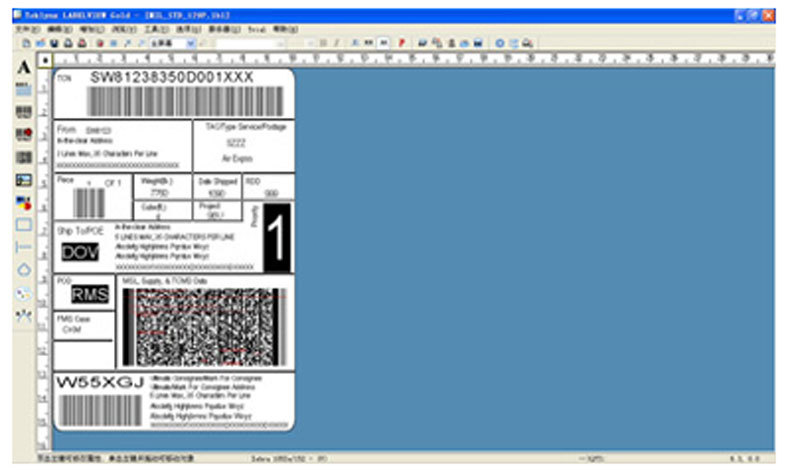This screenshot has width=790, height=472.
Task: Open the Data Source (数据源) menu
Action: pos(224,30)
